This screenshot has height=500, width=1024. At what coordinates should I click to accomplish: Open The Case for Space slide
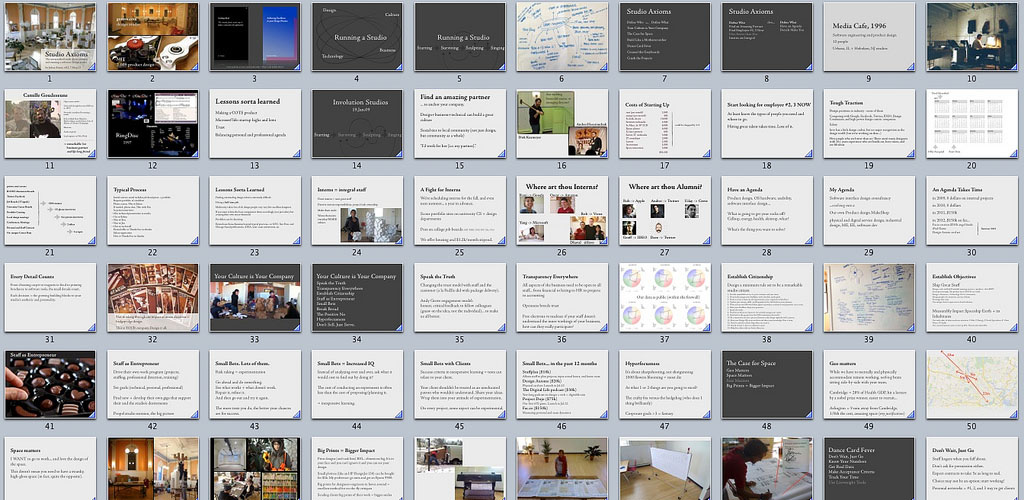[760, 384]
